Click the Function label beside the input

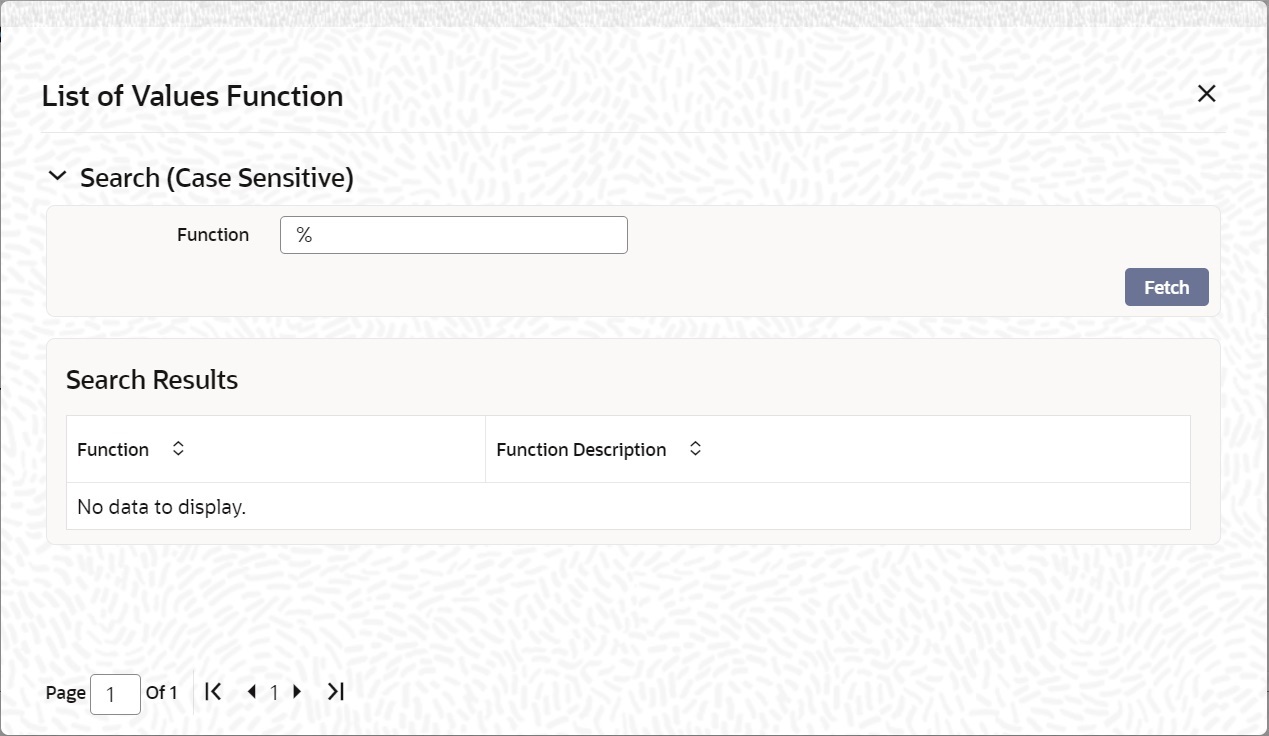213,235
